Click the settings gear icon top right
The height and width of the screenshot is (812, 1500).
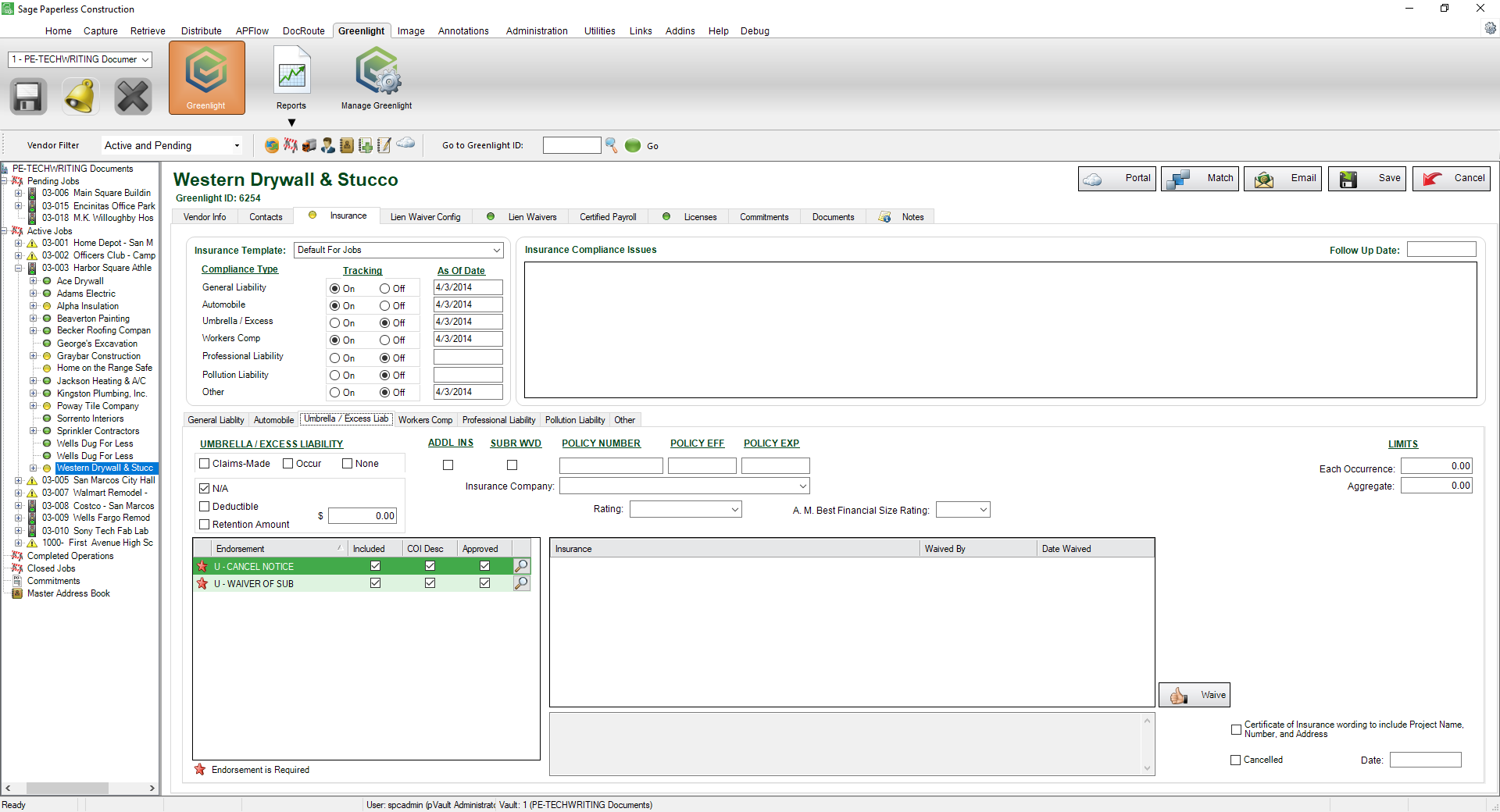[x=1490, y=28]
